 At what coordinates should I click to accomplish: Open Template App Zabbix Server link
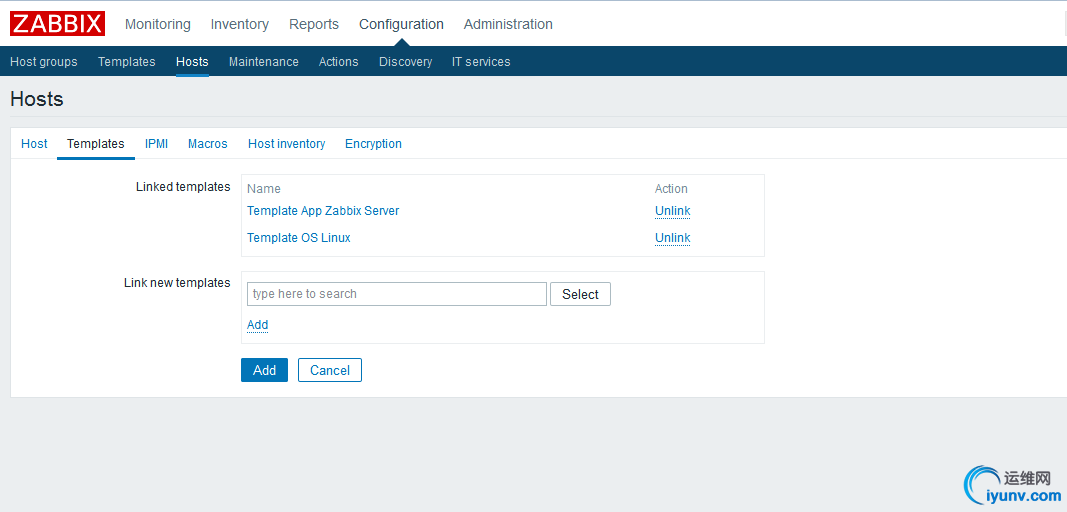click(x=323, y=210)
